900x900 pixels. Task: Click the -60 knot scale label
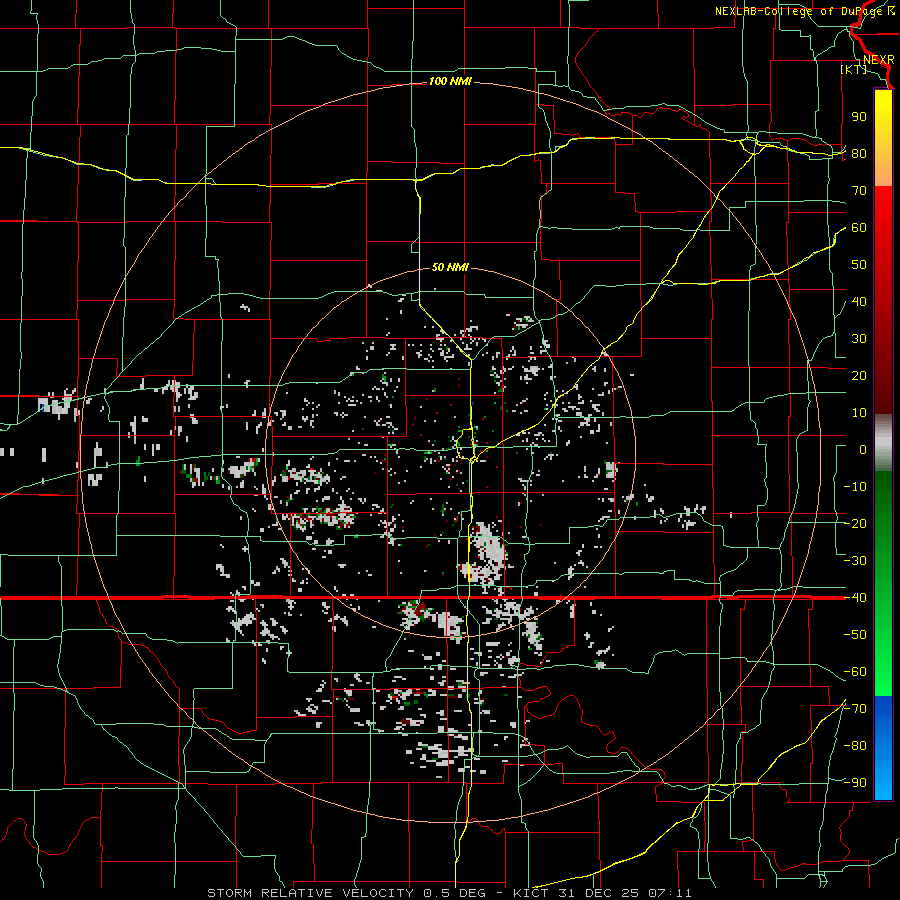point(855,672)
